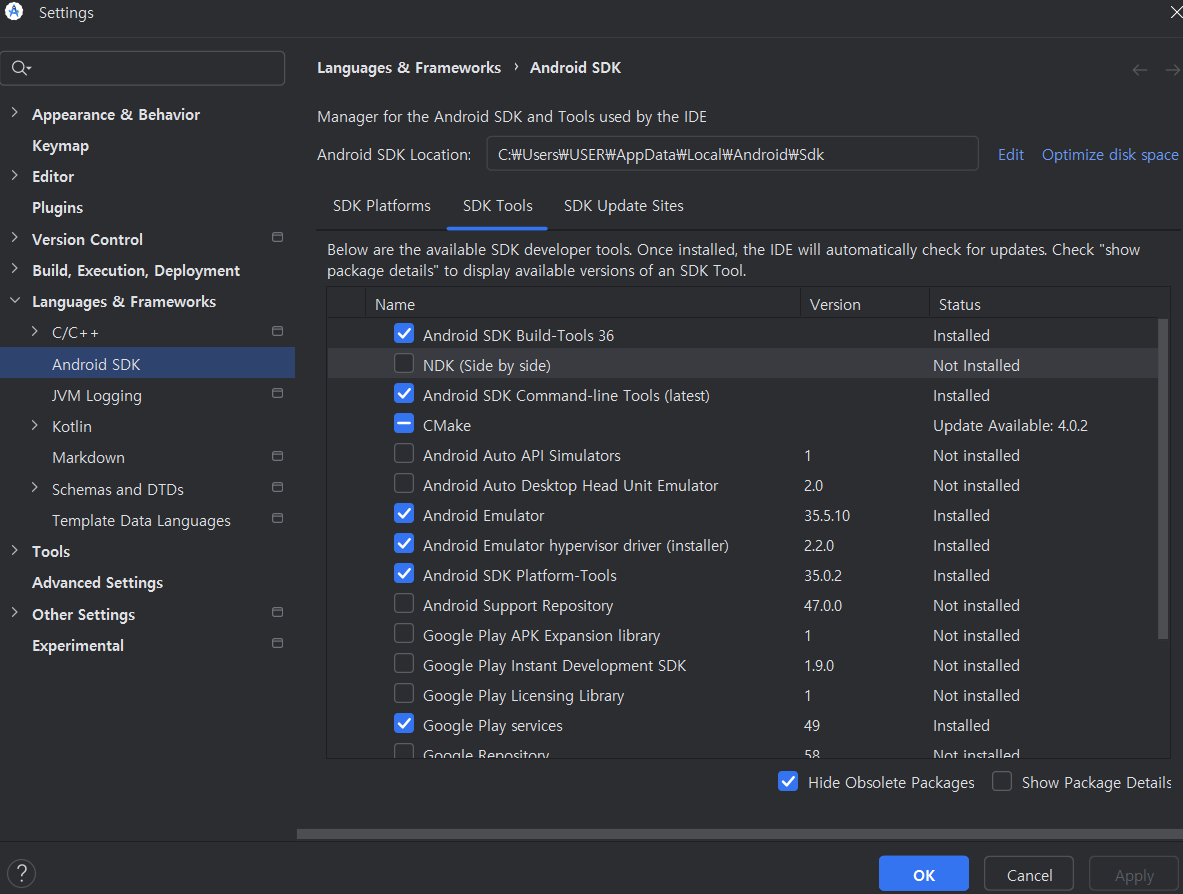The width and height of the screenshot is (1183, 894).
Task: Click the SDK tools table vertical scrollbar
Action: [x=1163, y=478]
